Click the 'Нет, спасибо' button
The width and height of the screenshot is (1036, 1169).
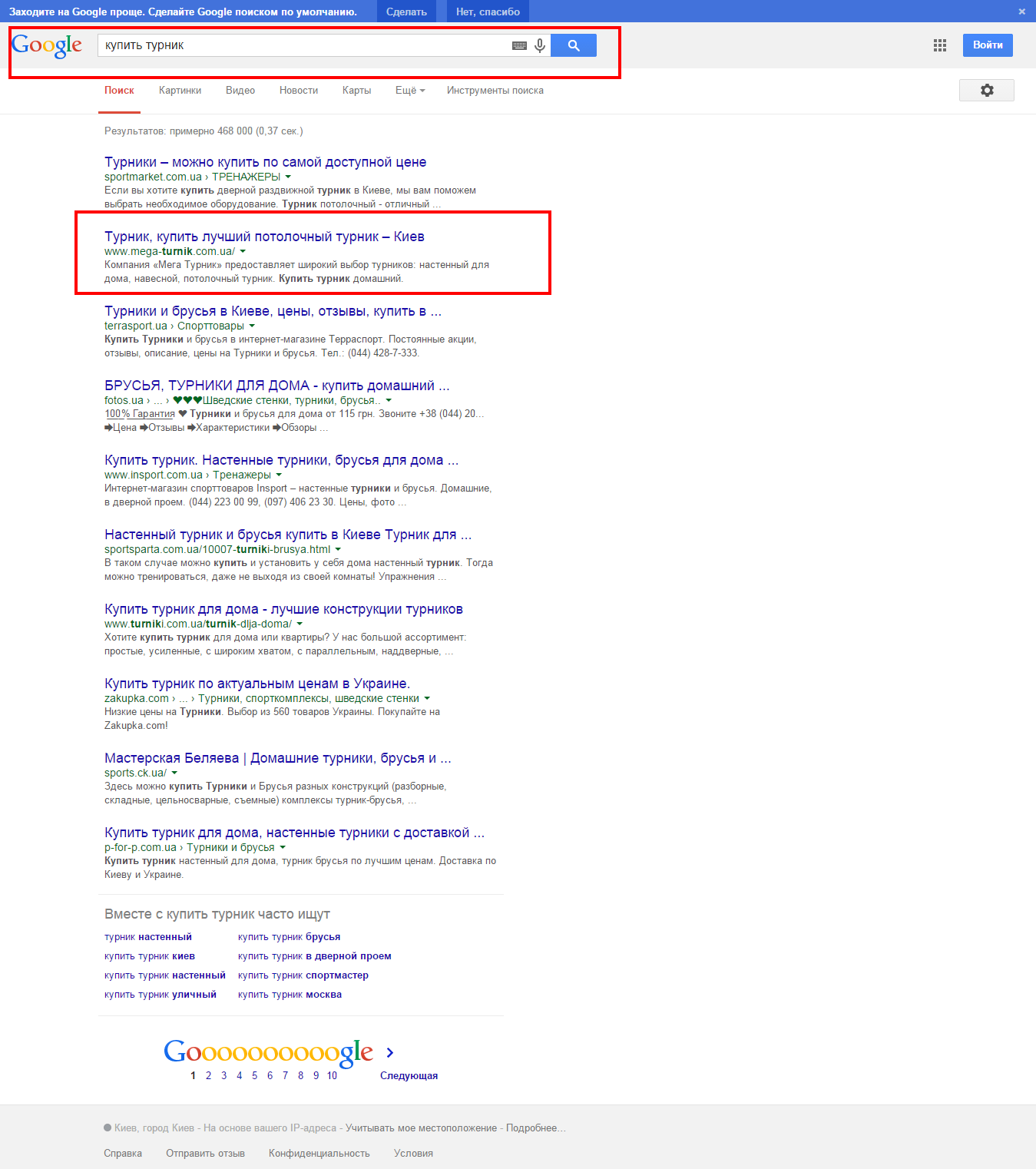488,12
